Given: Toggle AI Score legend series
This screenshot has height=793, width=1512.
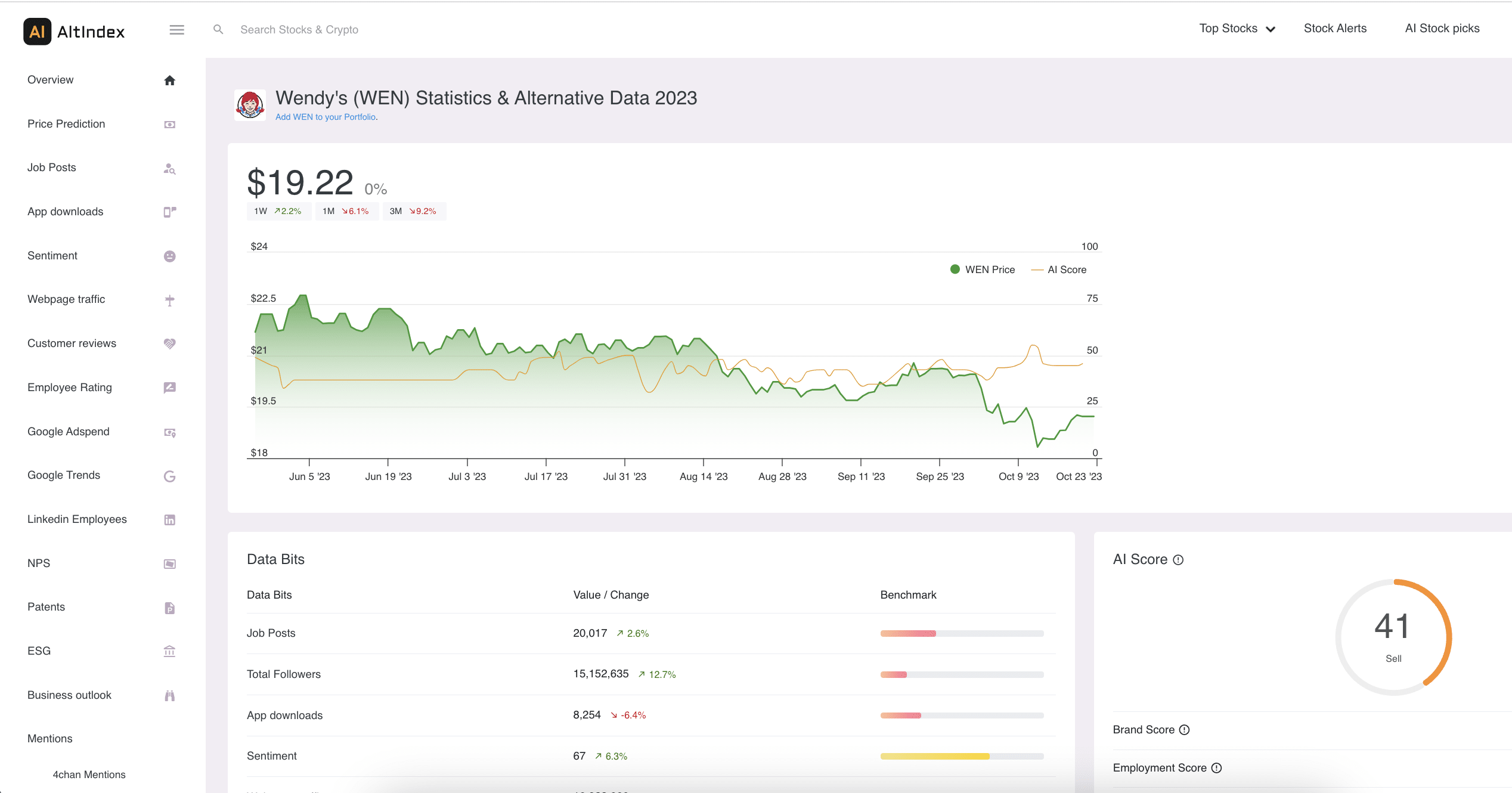Looking at the screenshot, I should pos(1059,270).
